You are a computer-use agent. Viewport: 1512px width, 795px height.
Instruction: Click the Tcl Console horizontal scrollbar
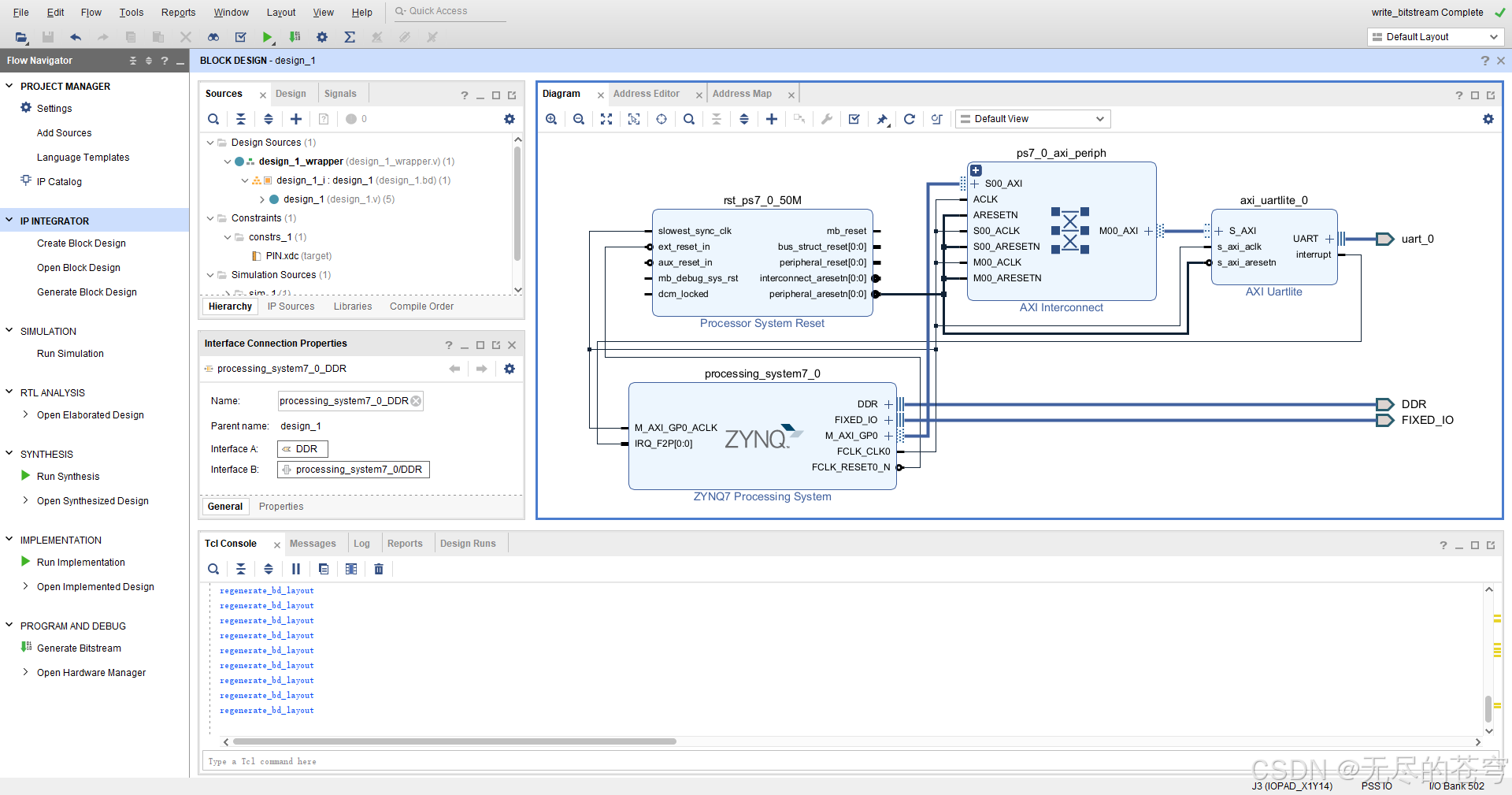[454, 741]
